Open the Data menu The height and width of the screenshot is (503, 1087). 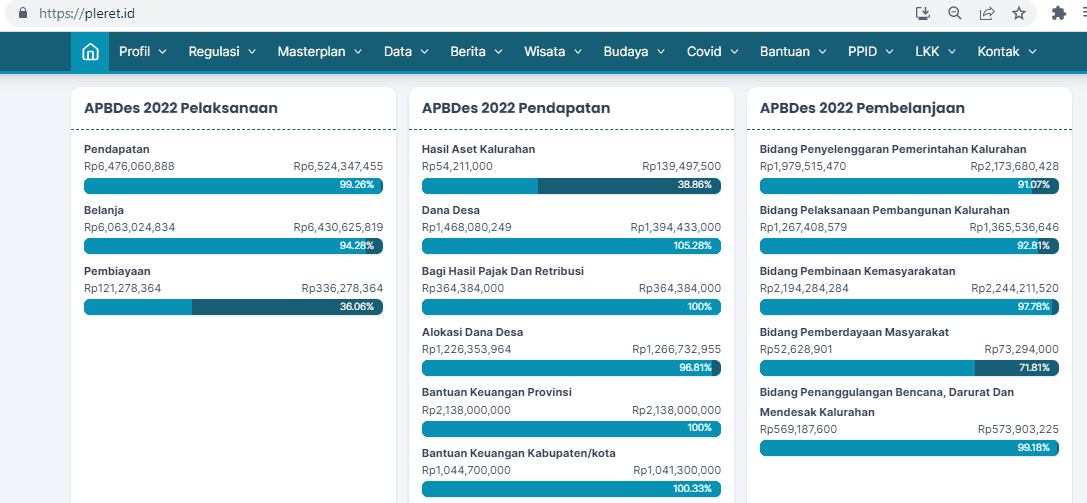pos(406,52)
